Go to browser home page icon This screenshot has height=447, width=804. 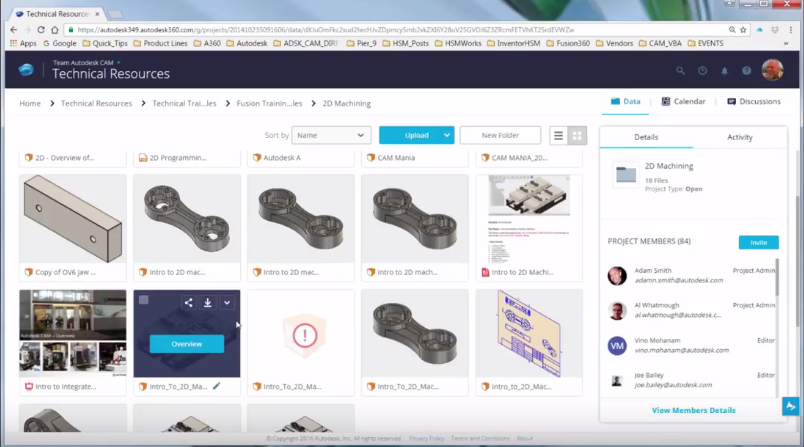[x=55, y=30]
